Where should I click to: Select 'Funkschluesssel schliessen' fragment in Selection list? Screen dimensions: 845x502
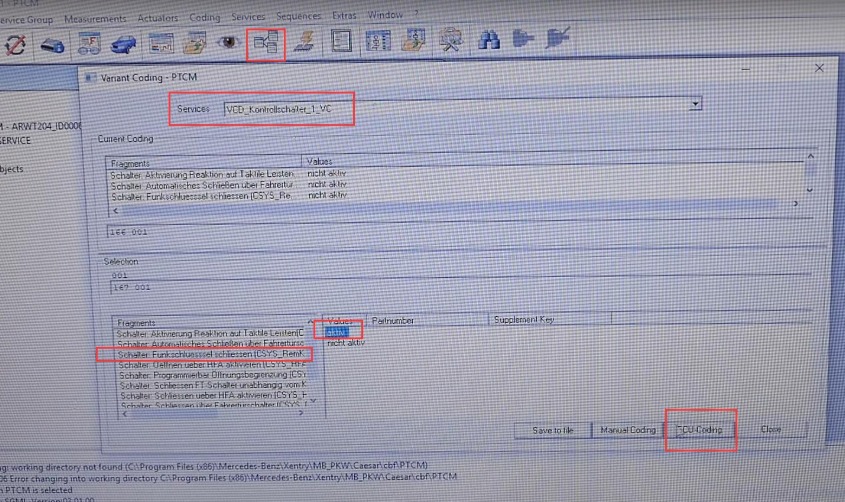click(208, 354)
